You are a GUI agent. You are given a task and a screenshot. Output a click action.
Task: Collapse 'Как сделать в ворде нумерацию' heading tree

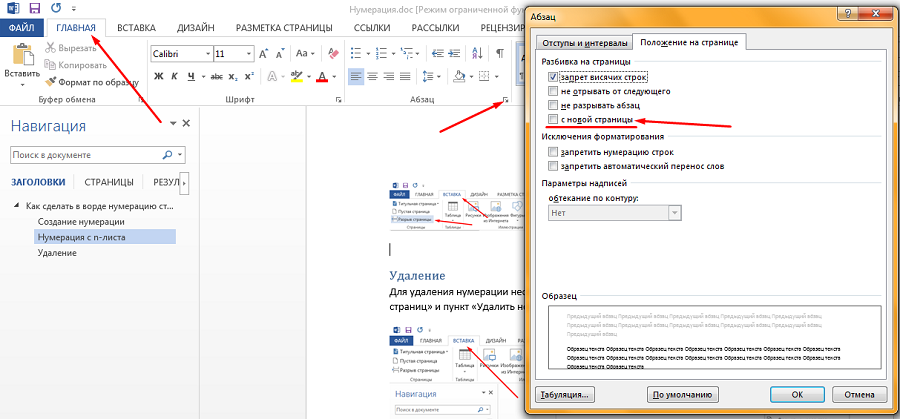tap(16, 205)
